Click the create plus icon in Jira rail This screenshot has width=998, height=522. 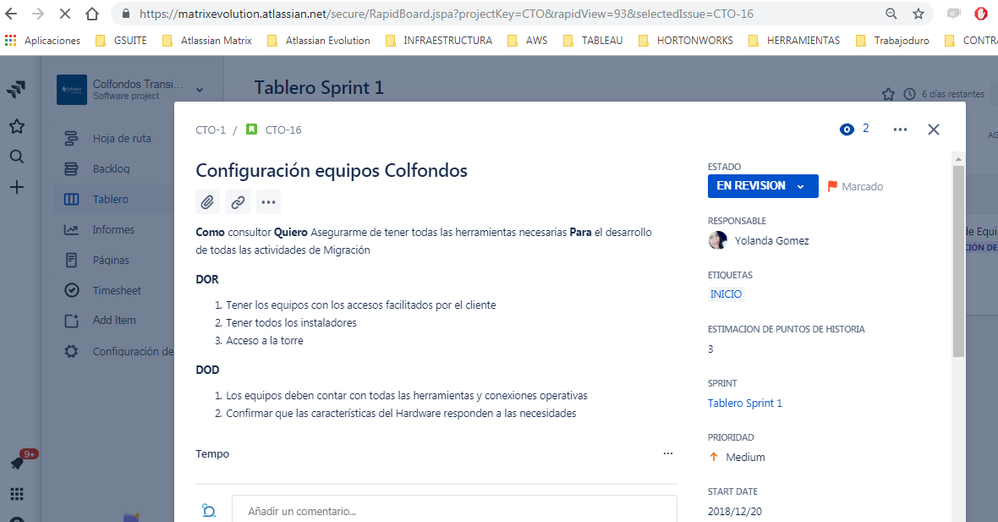click(x=17, y=187)
